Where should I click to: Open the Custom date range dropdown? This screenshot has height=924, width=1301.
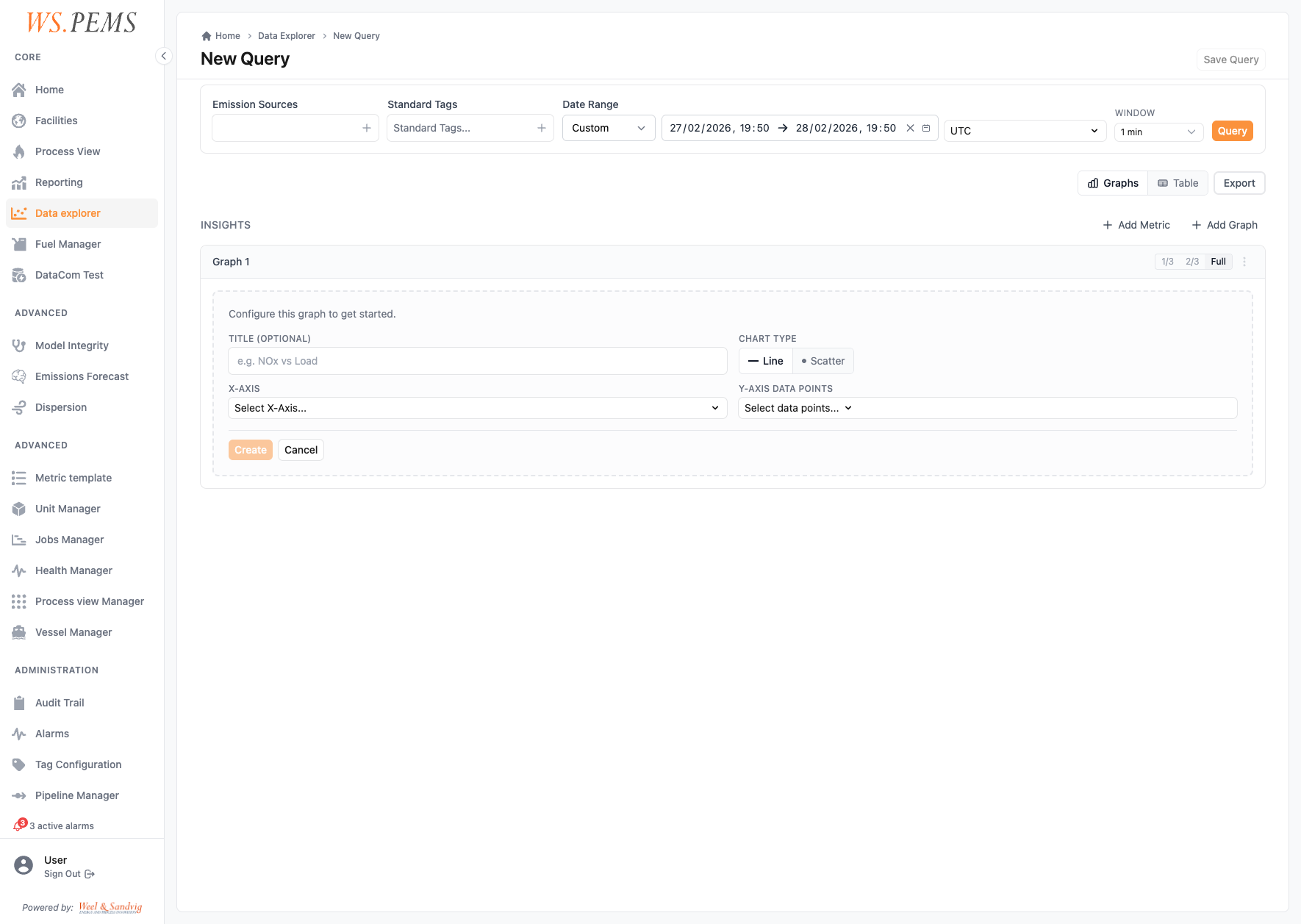pyautogui.click(x=609, y=128)
